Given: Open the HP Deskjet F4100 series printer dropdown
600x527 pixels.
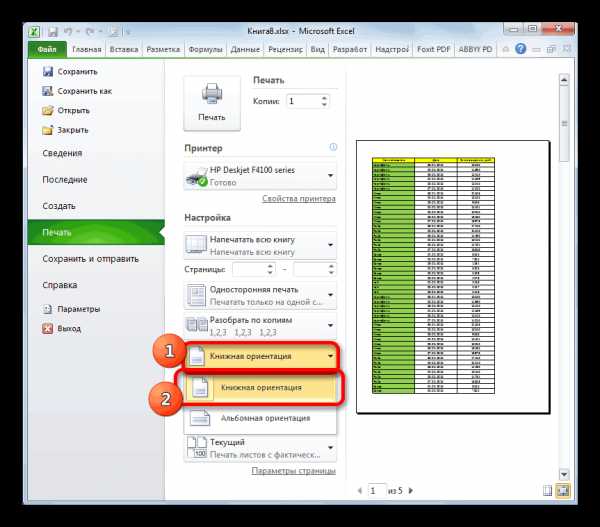Looking at the screenshot, I should (260, 176).
